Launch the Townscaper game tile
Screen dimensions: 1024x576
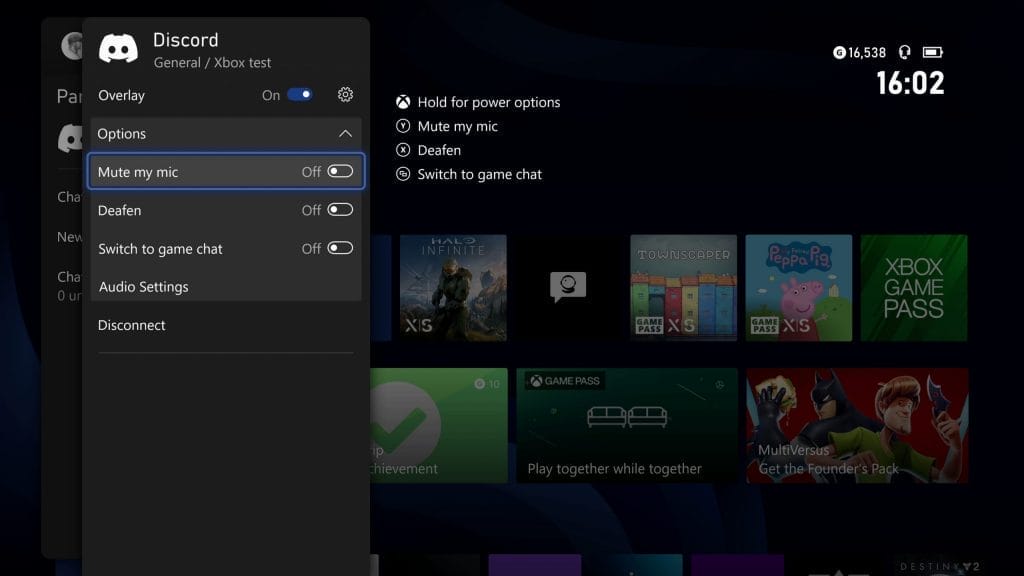[683, 288]
